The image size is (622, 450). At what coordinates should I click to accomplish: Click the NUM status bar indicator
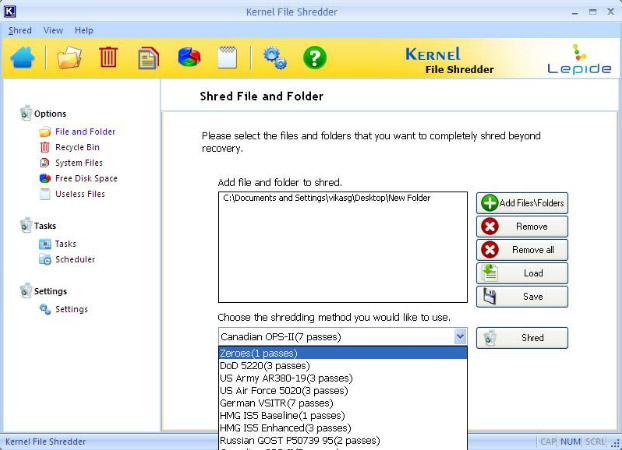570,442
